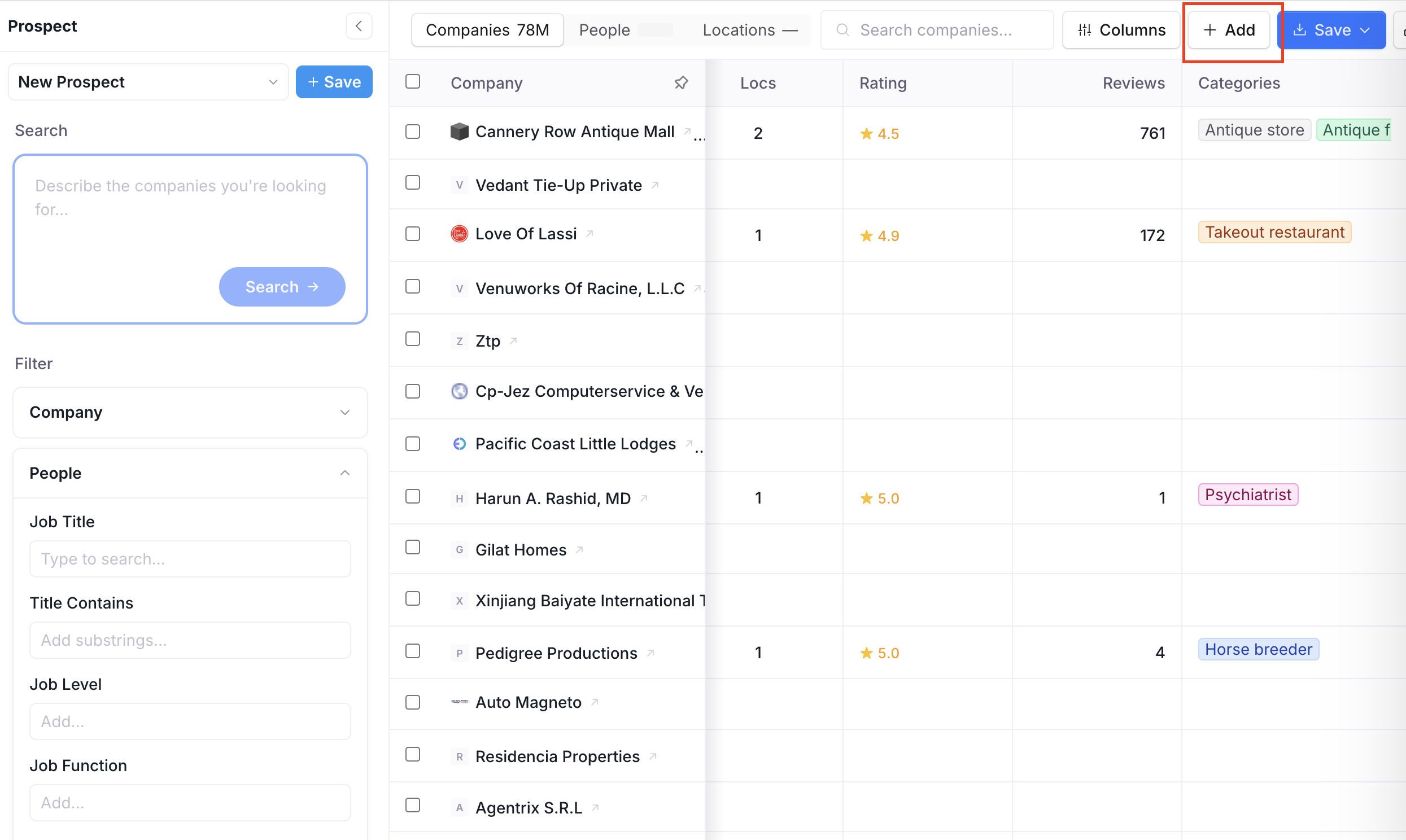This screenshot has width=1406, height=840.
Task: Switch to the Companies 78M tab
Action: 487,29
